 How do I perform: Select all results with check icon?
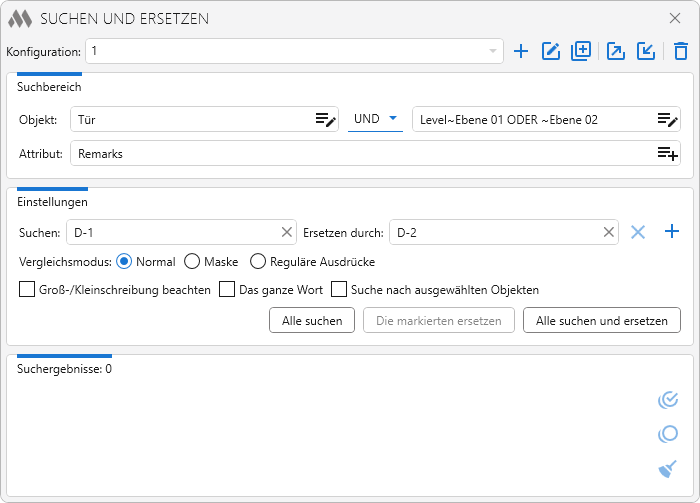667,400
